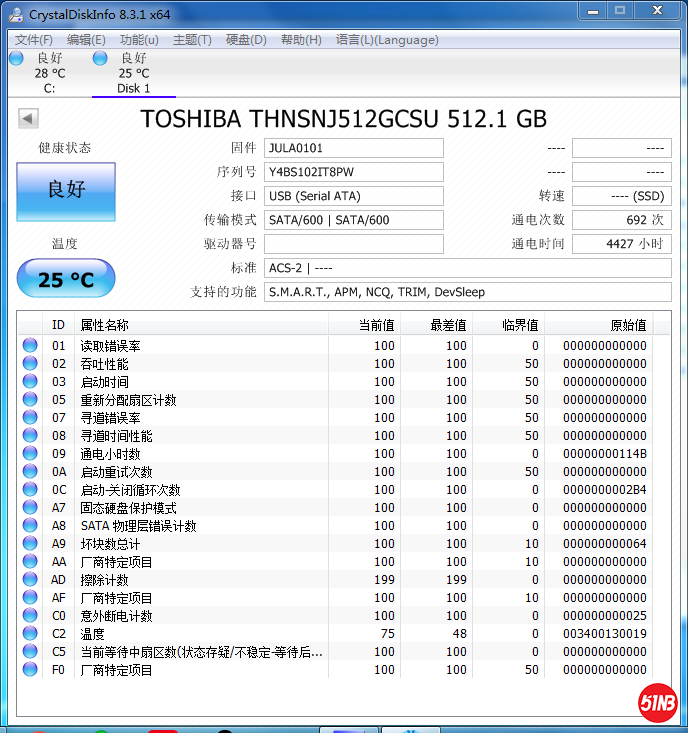The height and width of the screenshot is (733, 688).
Task: Click the serial number field Y4BS102IT8PW
Action: [353, 172]
